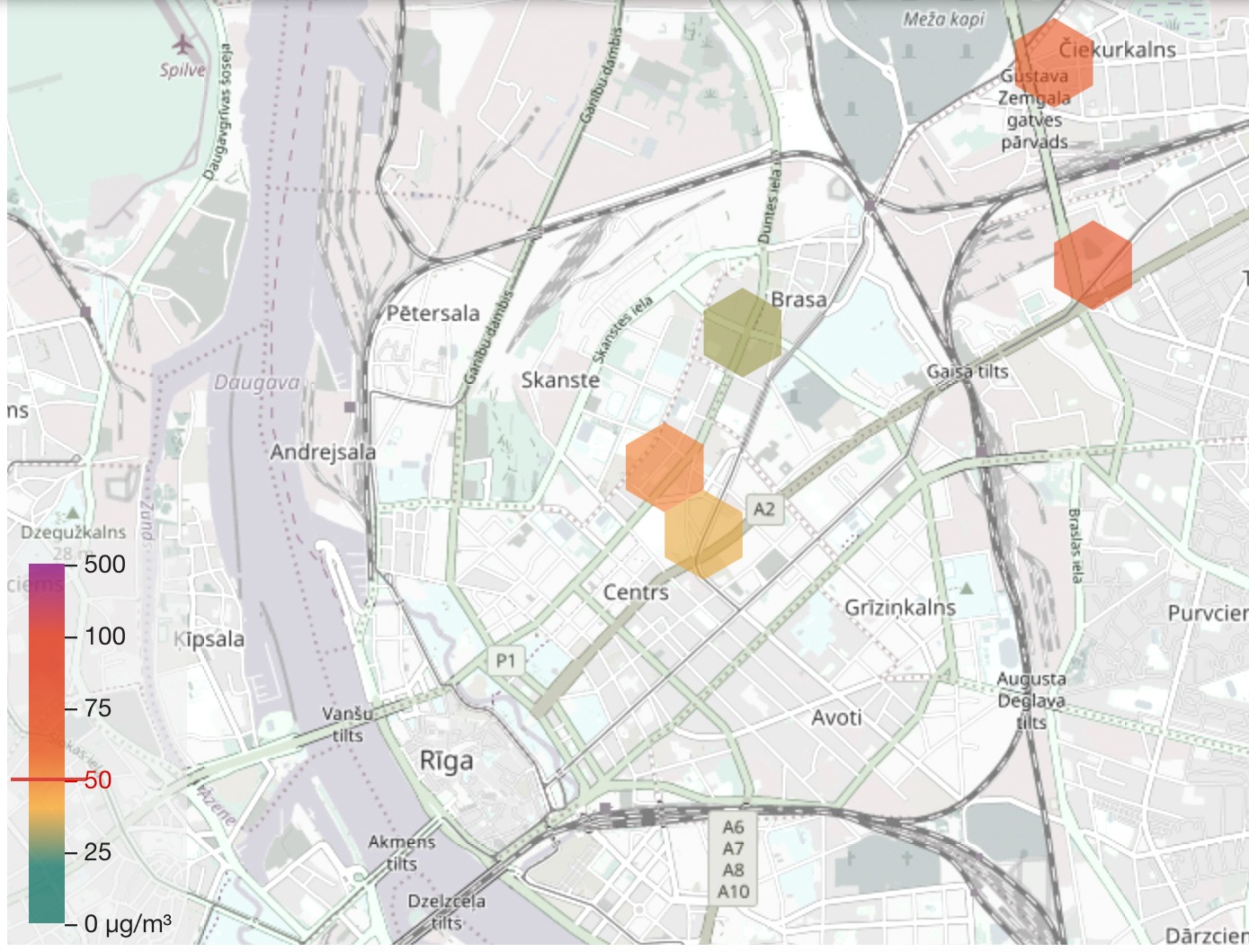Viewport: 1249px width, 952px height.
Task: Click the Pētersala label
Action: [433, 314]
